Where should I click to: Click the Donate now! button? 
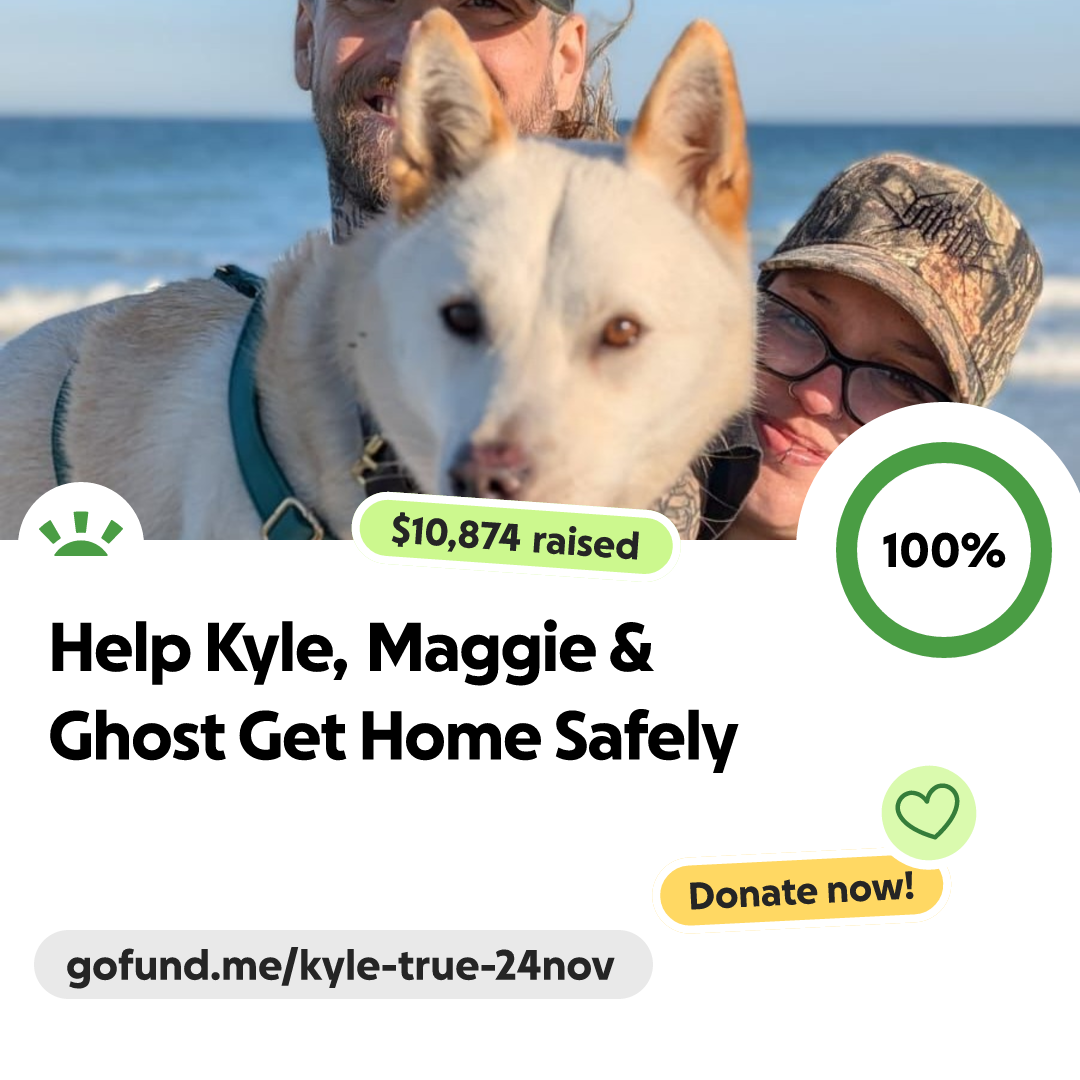click(x=802, y=891)
